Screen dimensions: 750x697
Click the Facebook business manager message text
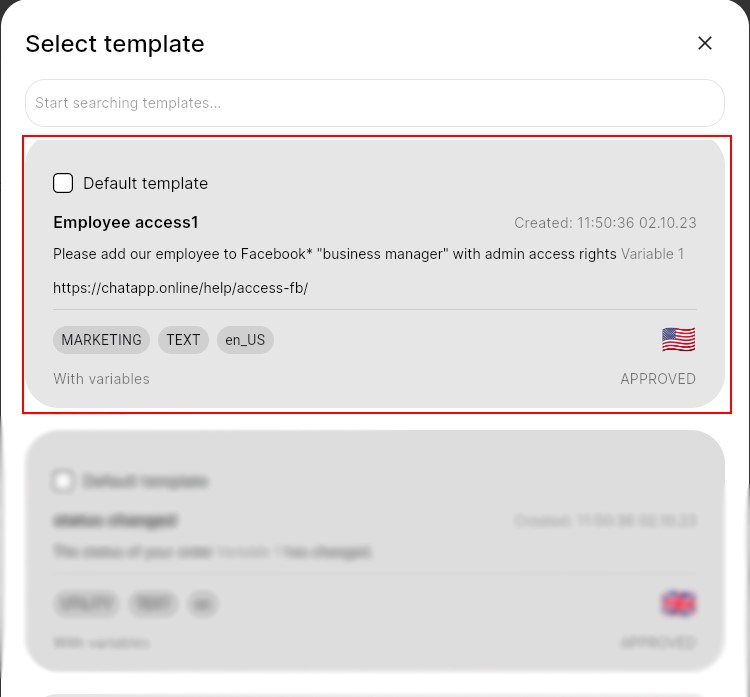pyautogui.click(x=334, y=254)
